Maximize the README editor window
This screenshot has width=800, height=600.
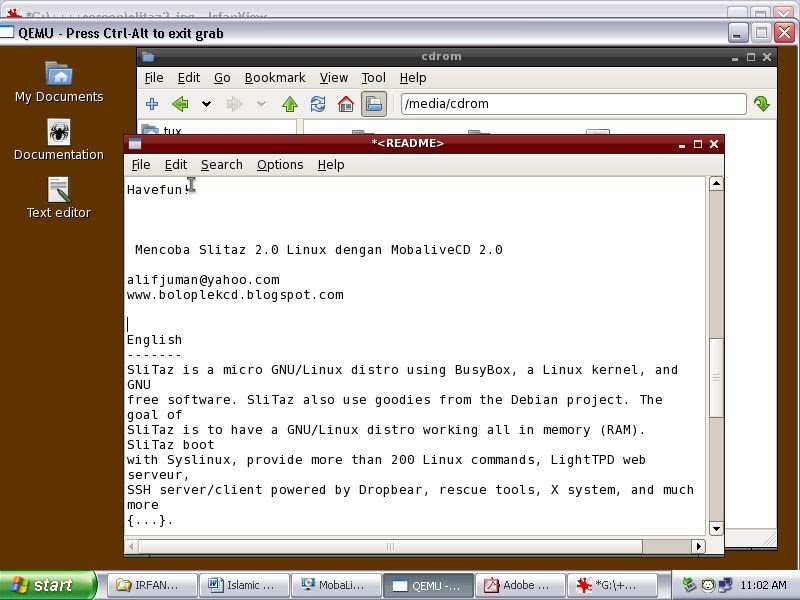pyautogui.click(x=697, y=144)
